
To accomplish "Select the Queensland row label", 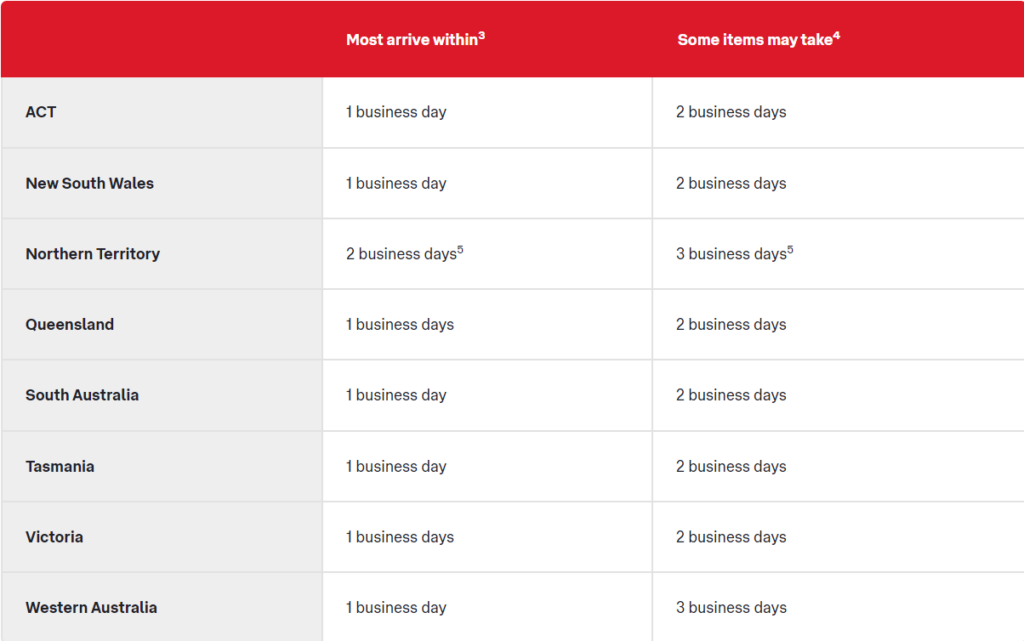I will click(x=70, y=324).
